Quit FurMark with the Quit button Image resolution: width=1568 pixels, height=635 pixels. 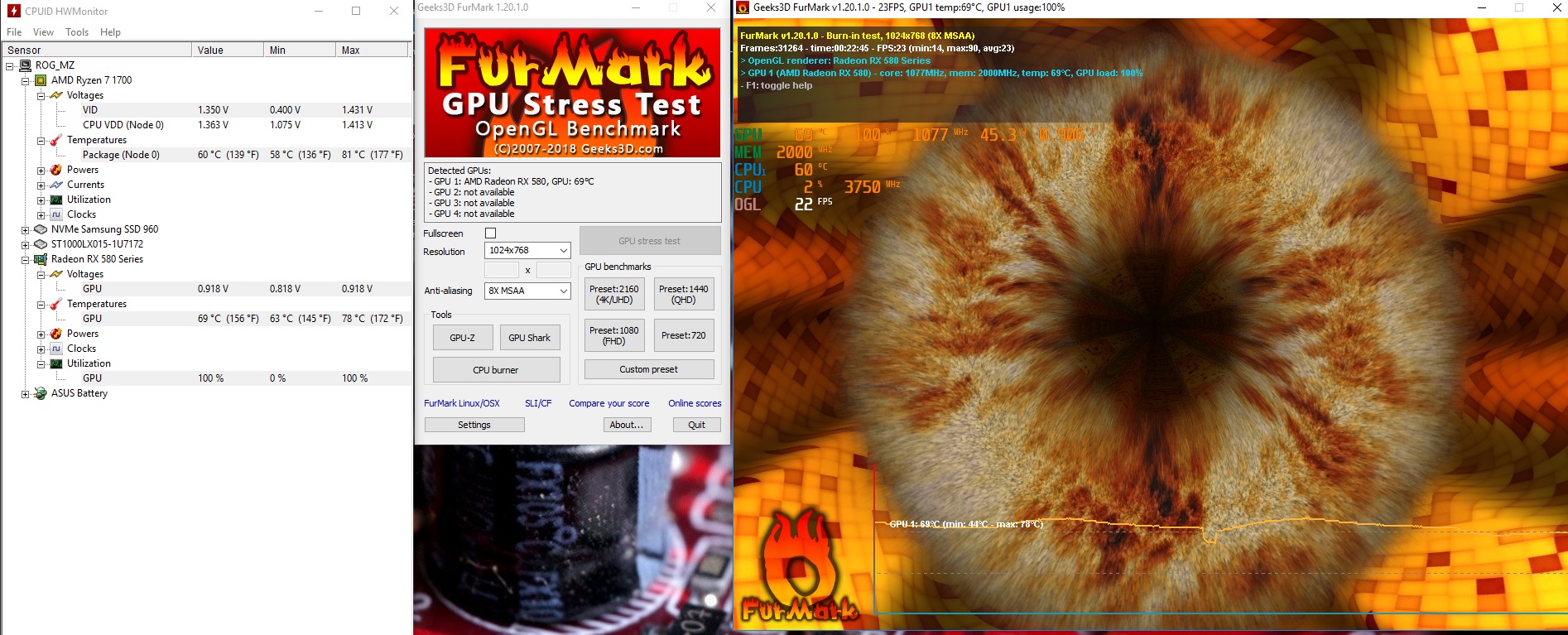pos(696,425)
